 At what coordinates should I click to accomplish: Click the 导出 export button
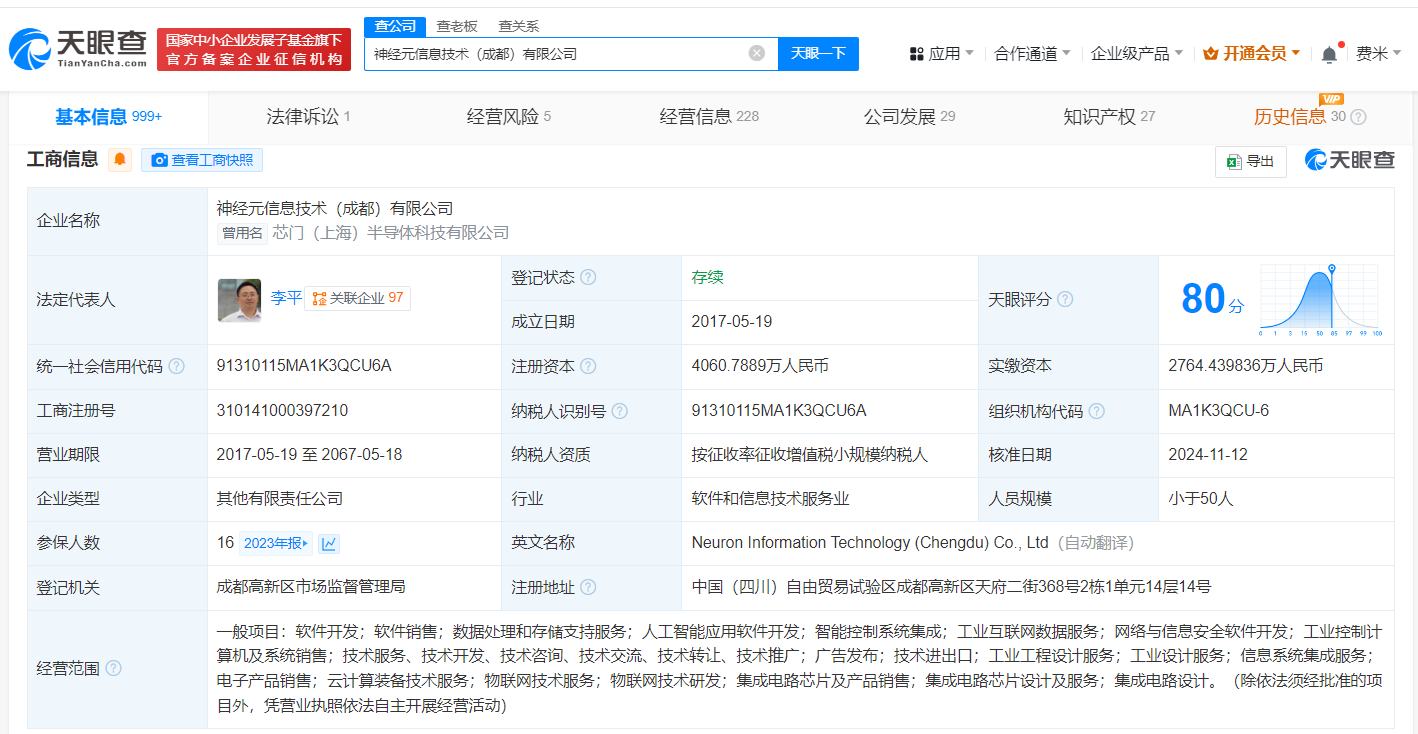pos(1251,161)
